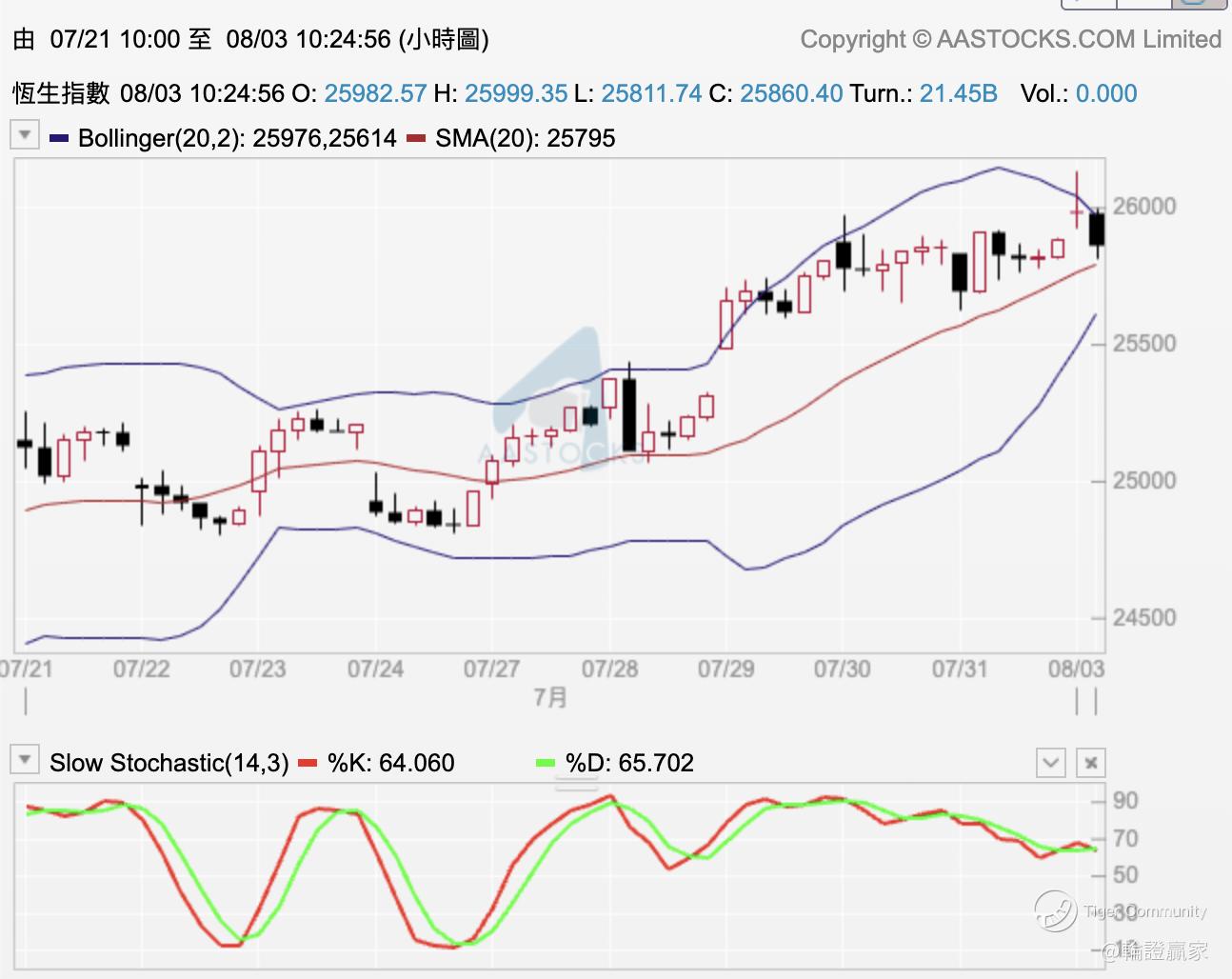Image resolution: width=1232 pixels, height=979 pixels.
Task: Click the red %K legend color swatch
Action: 308,763
